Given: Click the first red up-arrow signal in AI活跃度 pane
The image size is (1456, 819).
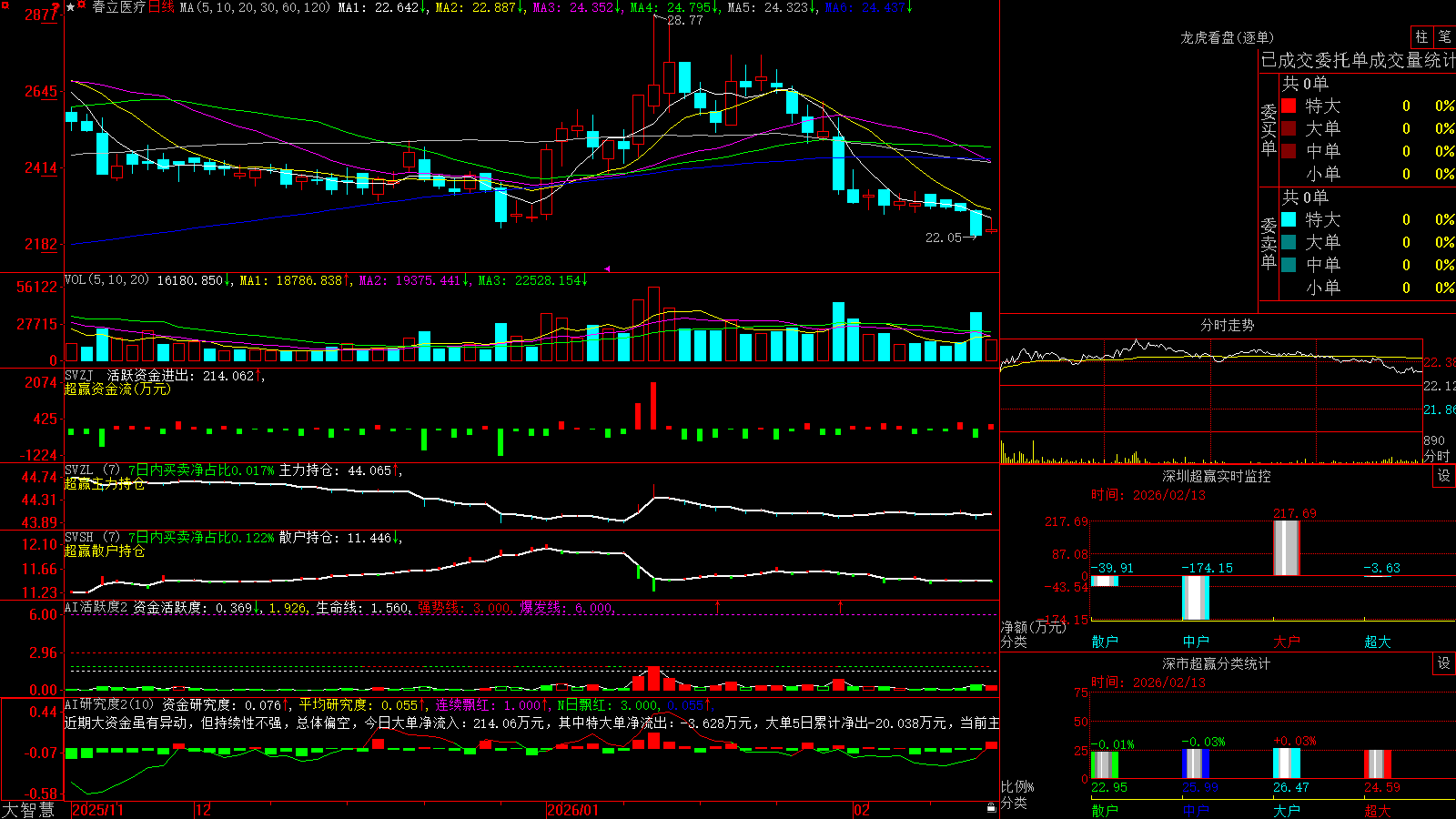Looking at the screenshot, I should point(718,606).
